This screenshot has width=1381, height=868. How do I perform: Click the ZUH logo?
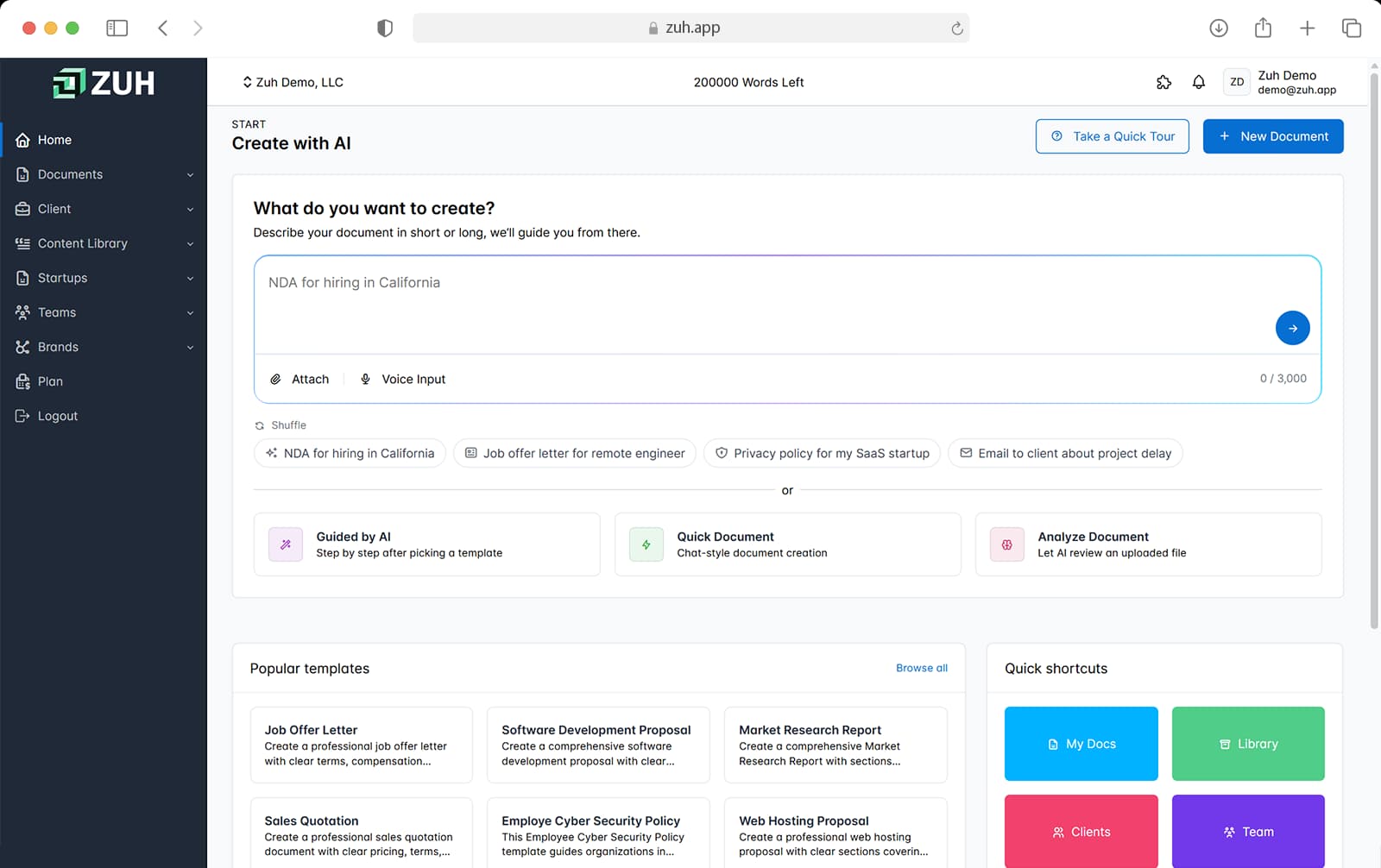coord(104,83)
